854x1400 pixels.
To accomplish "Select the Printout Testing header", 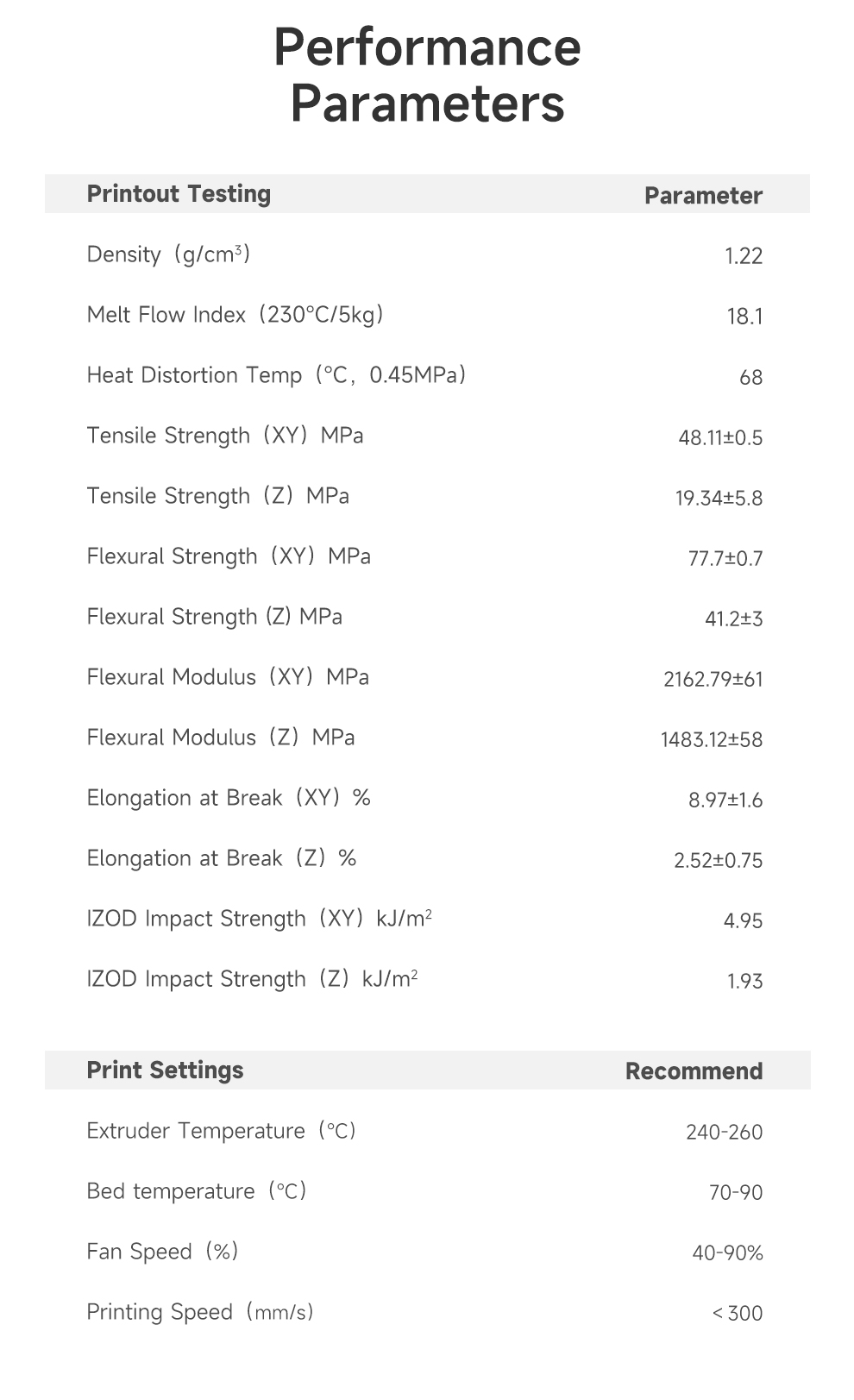I will point(179,194).
